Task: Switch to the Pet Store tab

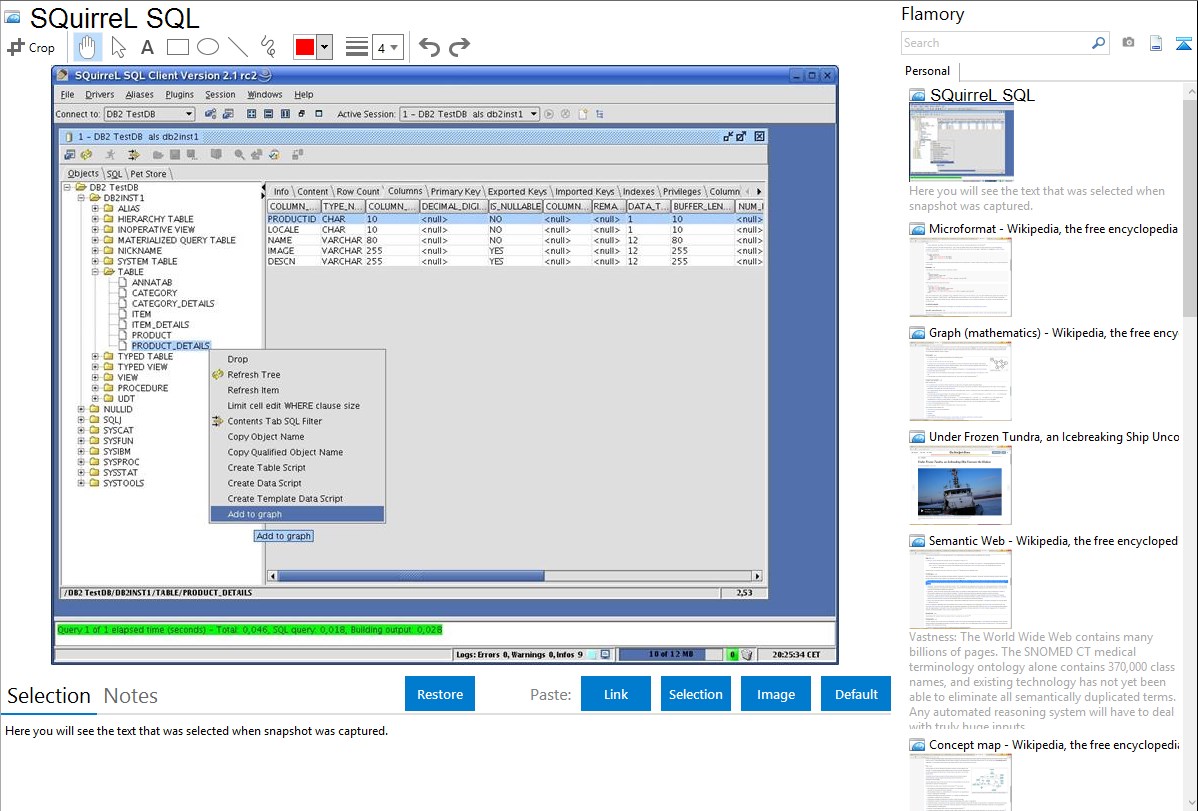Action: coord(148,174)
